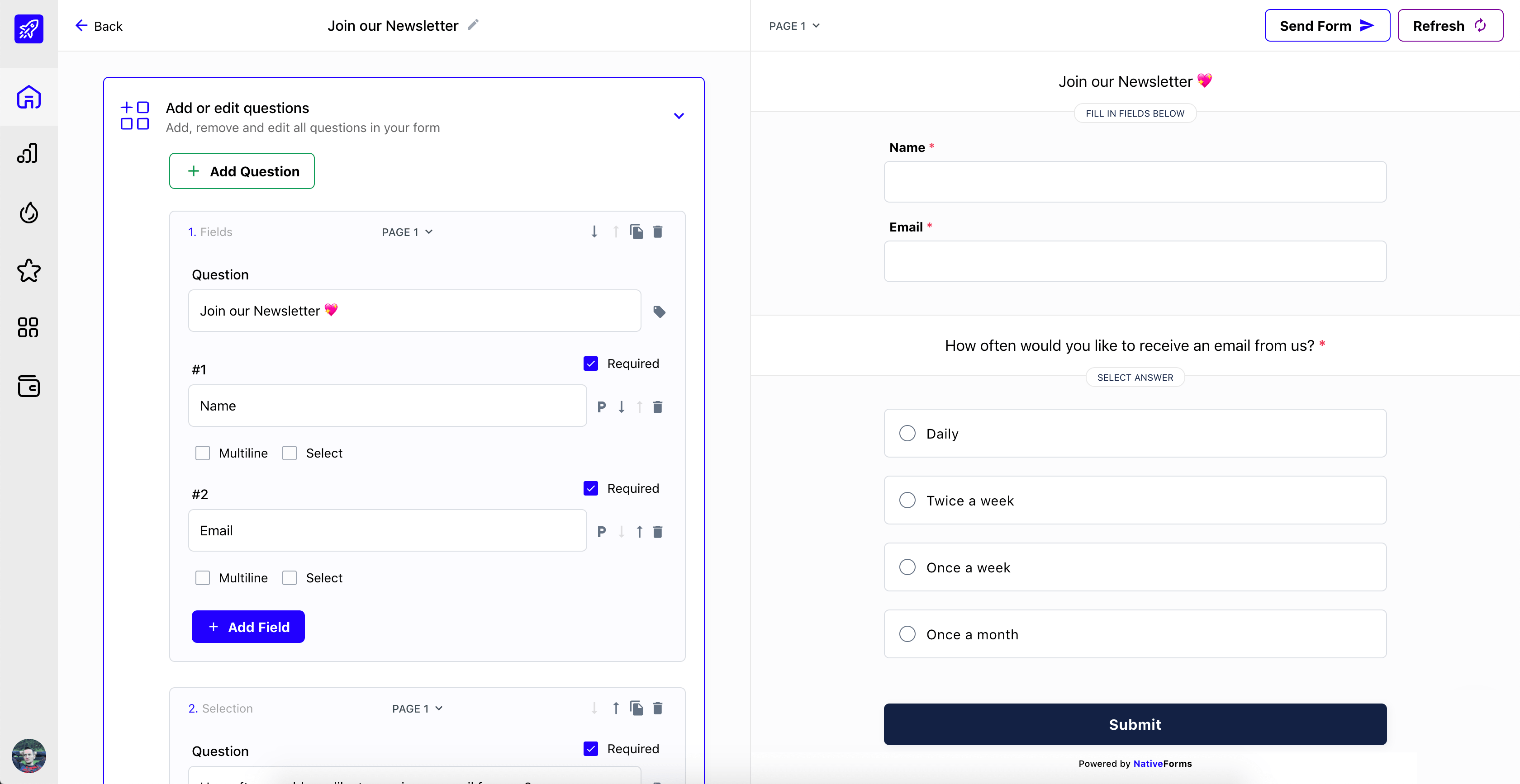Expand PAGE 1 dropdown in Fields section
The image size is (1520, 784).
pyautogui.click(x=406, y=231)
